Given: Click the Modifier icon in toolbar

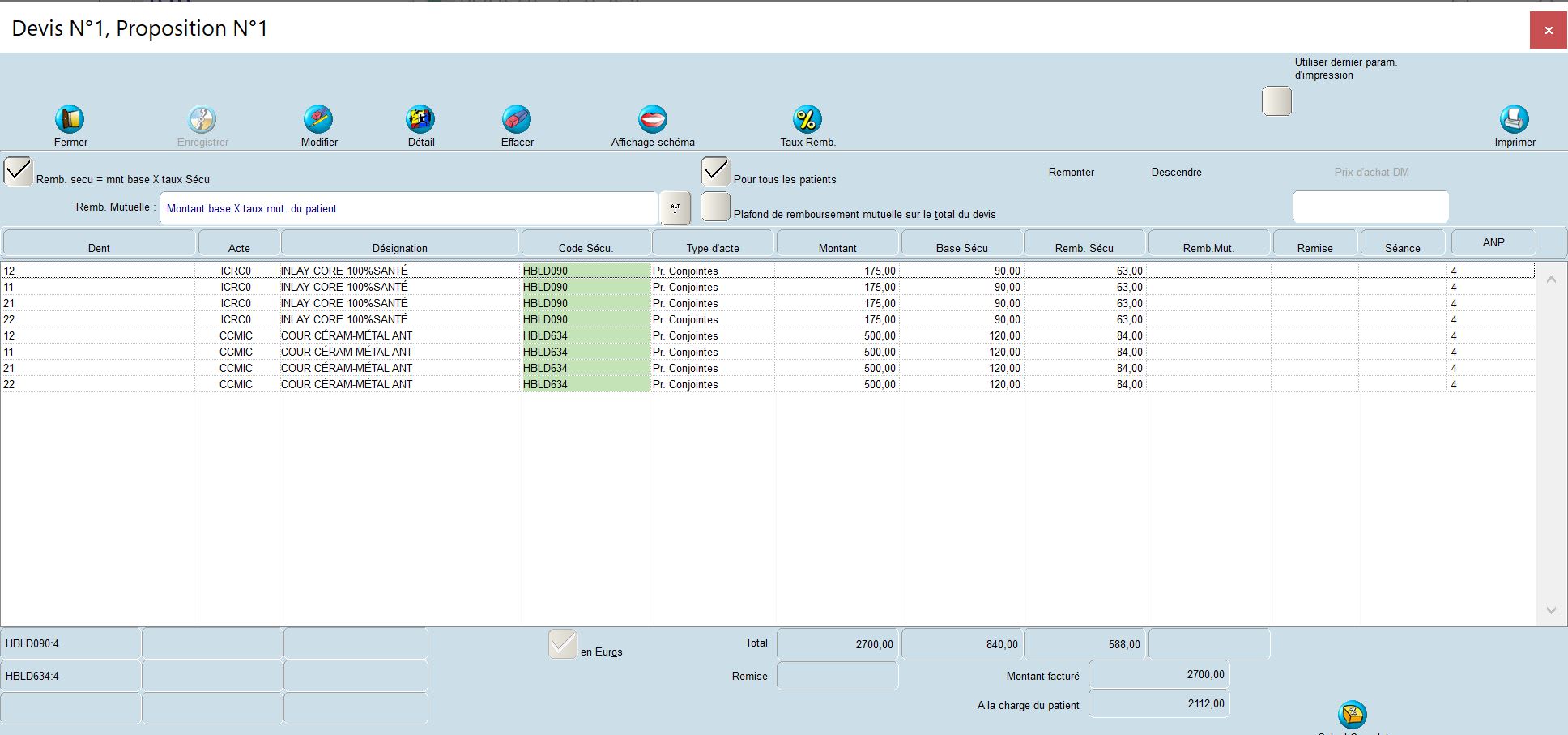Looking at the screenshot, I should (x=318, y=120).
